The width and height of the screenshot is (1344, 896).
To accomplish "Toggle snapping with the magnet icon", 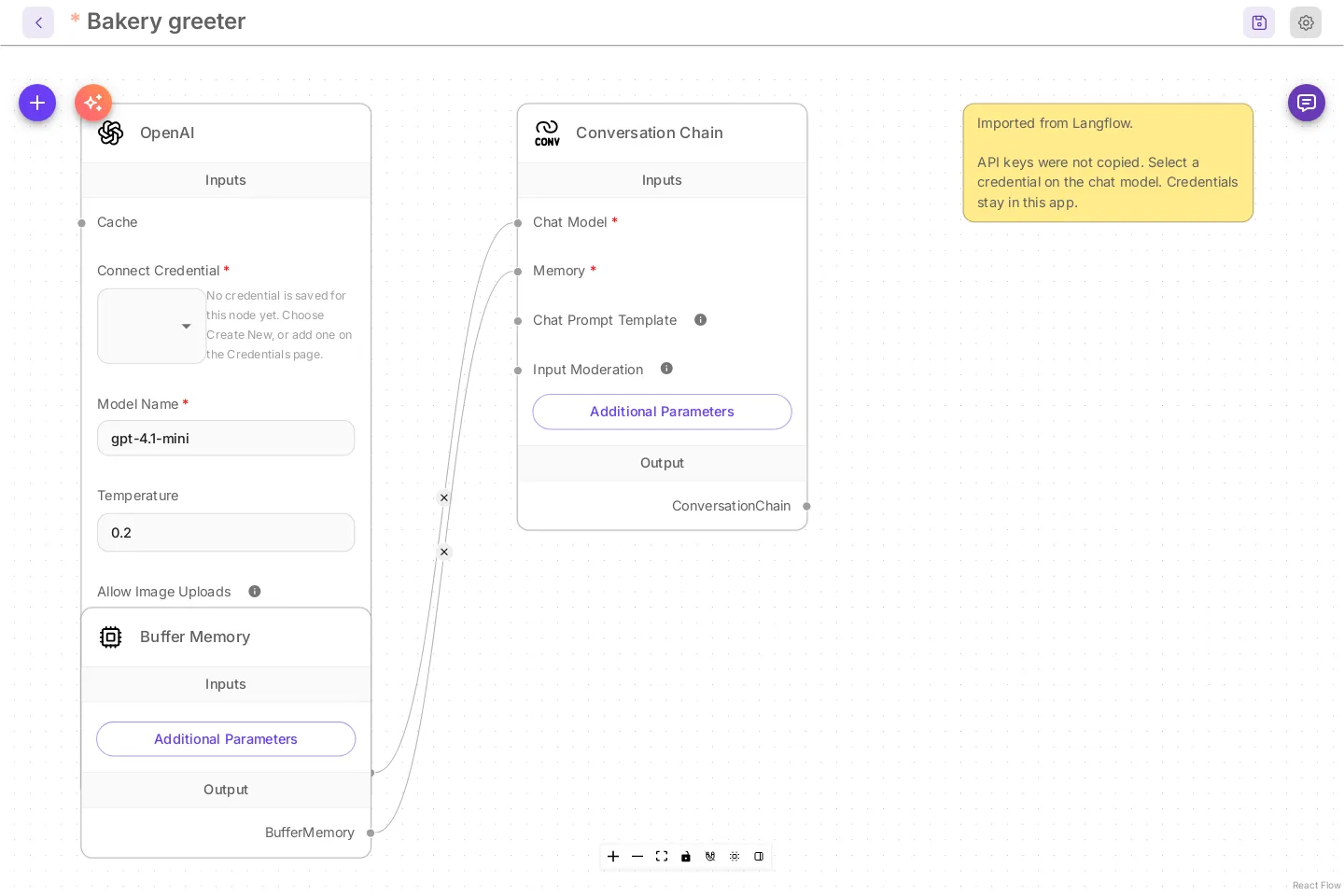I will [x=710, y=857].
